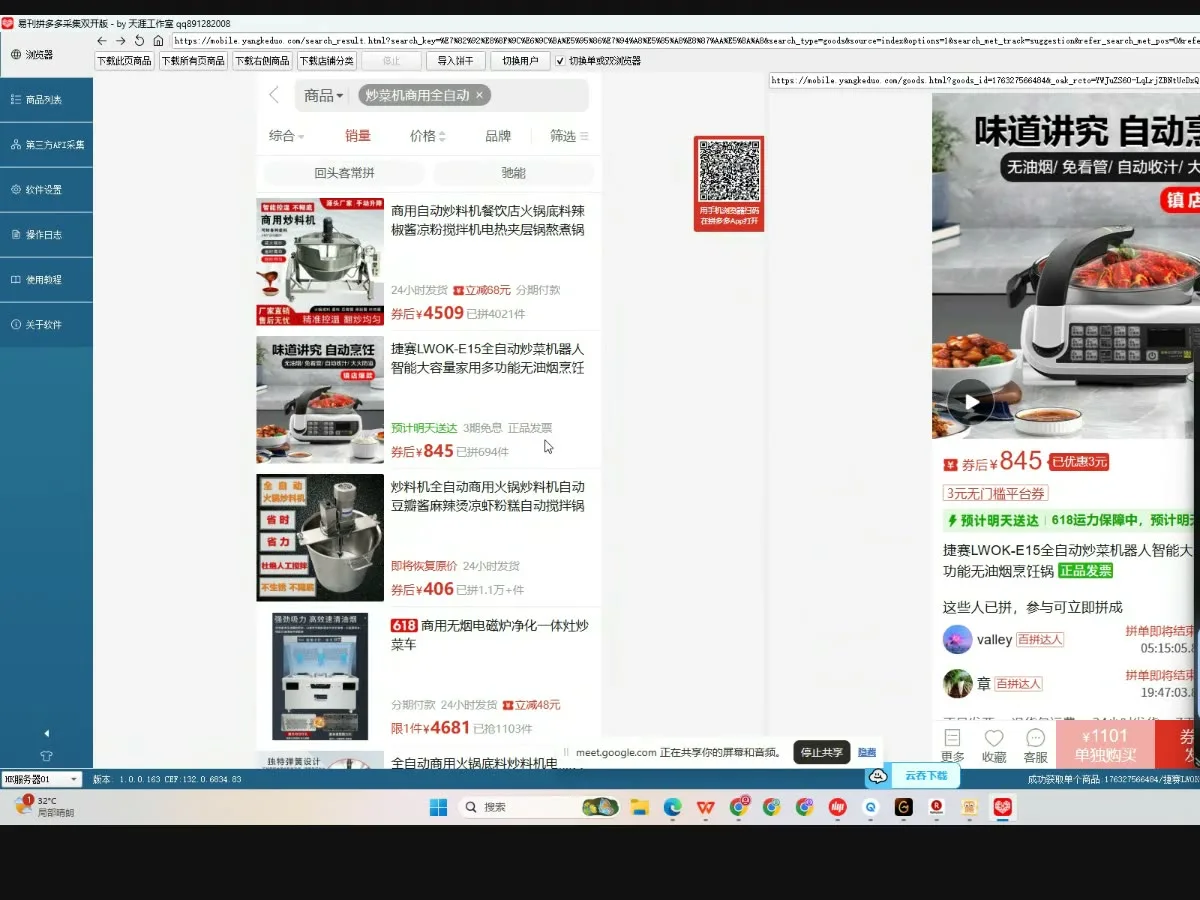
Task: Click the left browser URL address field
Action: tap(685, 41)
